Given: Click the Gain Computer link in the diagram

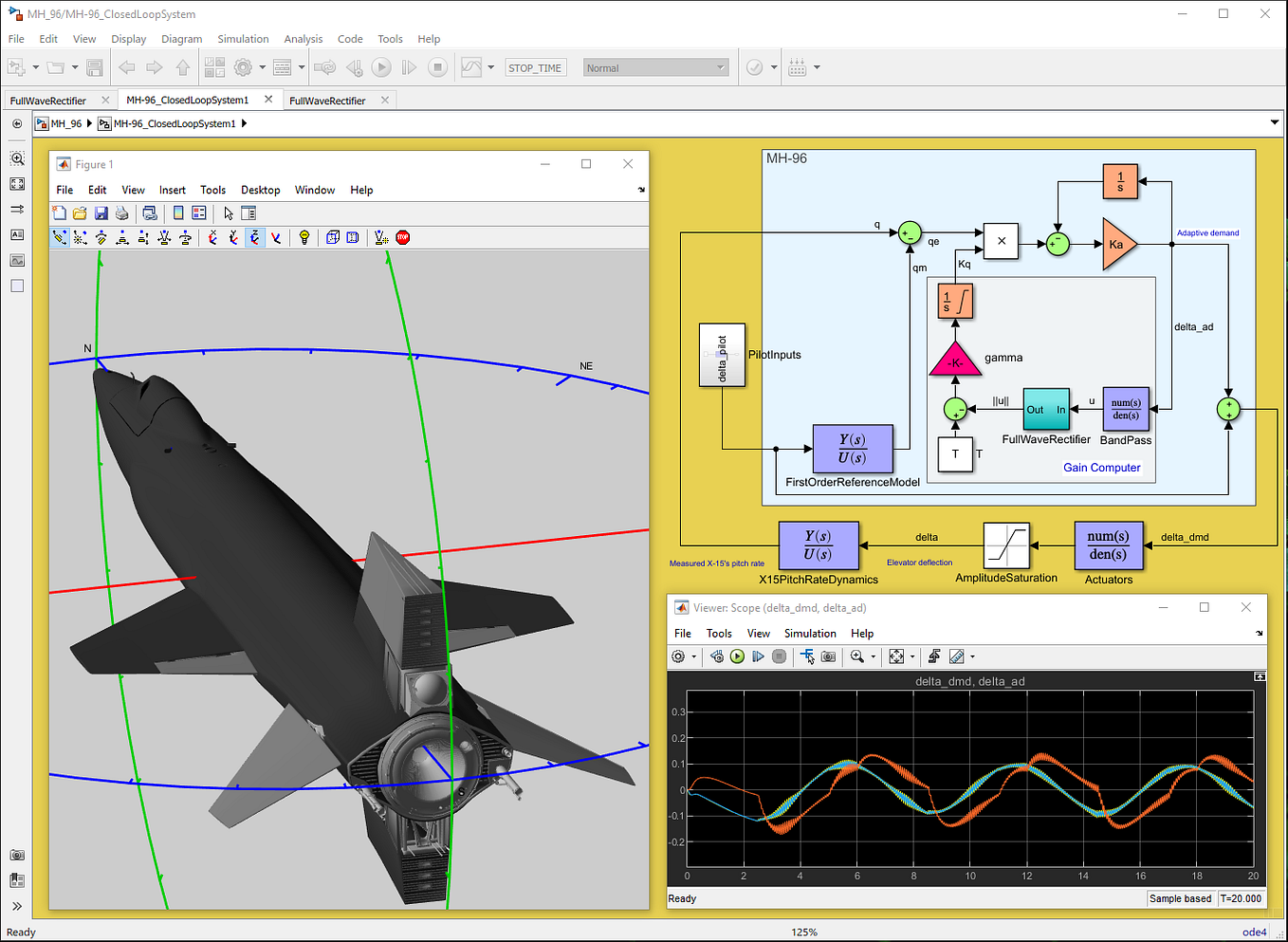Looking at the screenshot, I should (x=1102, y=467).
